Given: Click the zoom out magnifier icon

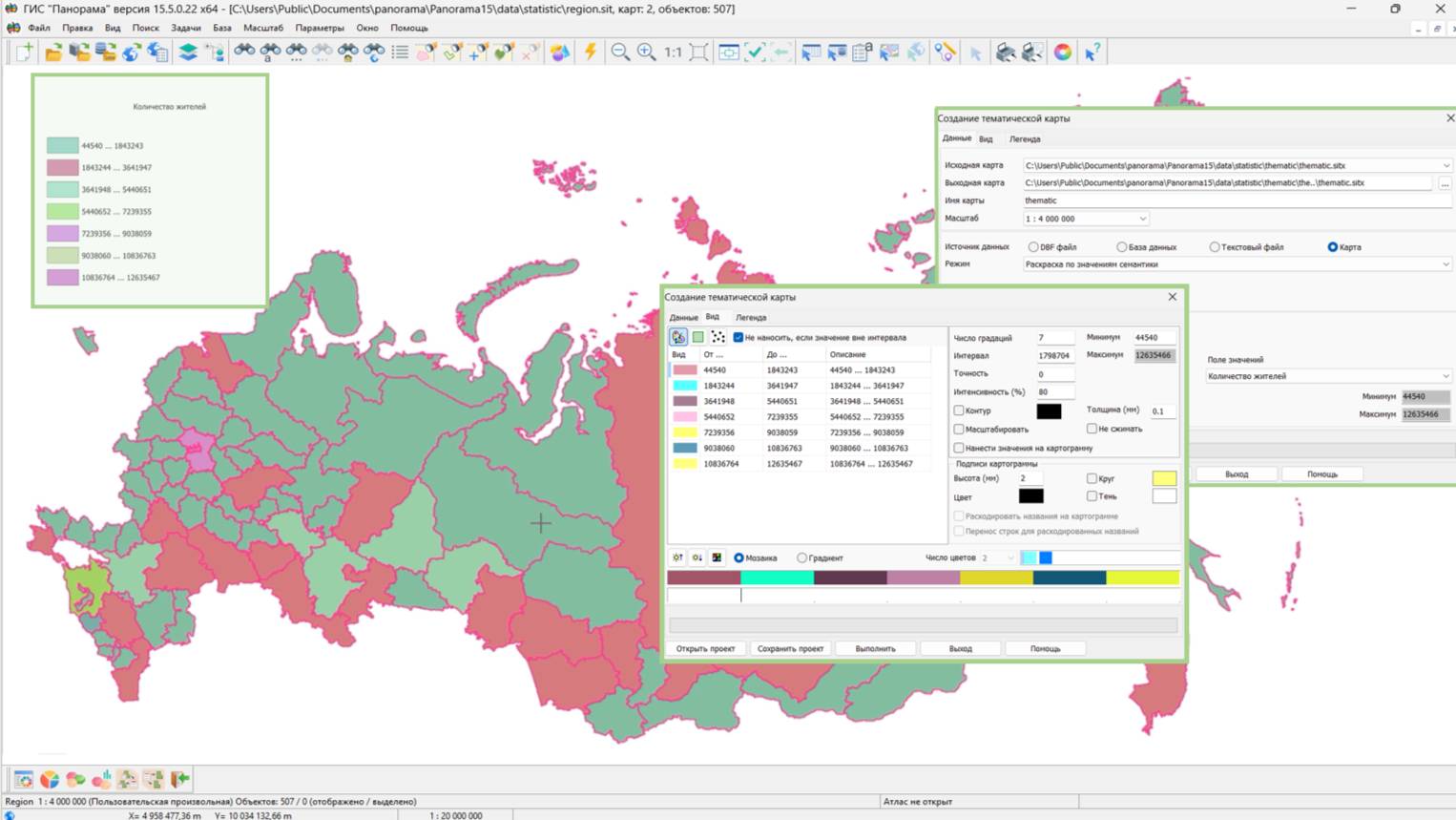Looking at the screenshot, I should (x=620, y=53).
